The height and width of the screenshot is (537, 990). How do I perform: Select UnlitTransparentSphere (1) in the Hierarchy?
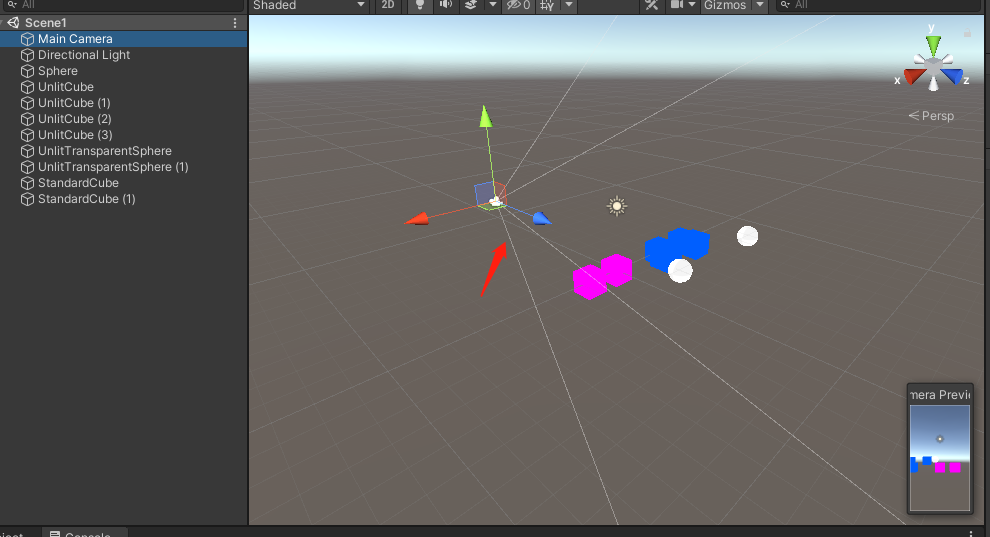pyautogui.click(x=113, y=167)
